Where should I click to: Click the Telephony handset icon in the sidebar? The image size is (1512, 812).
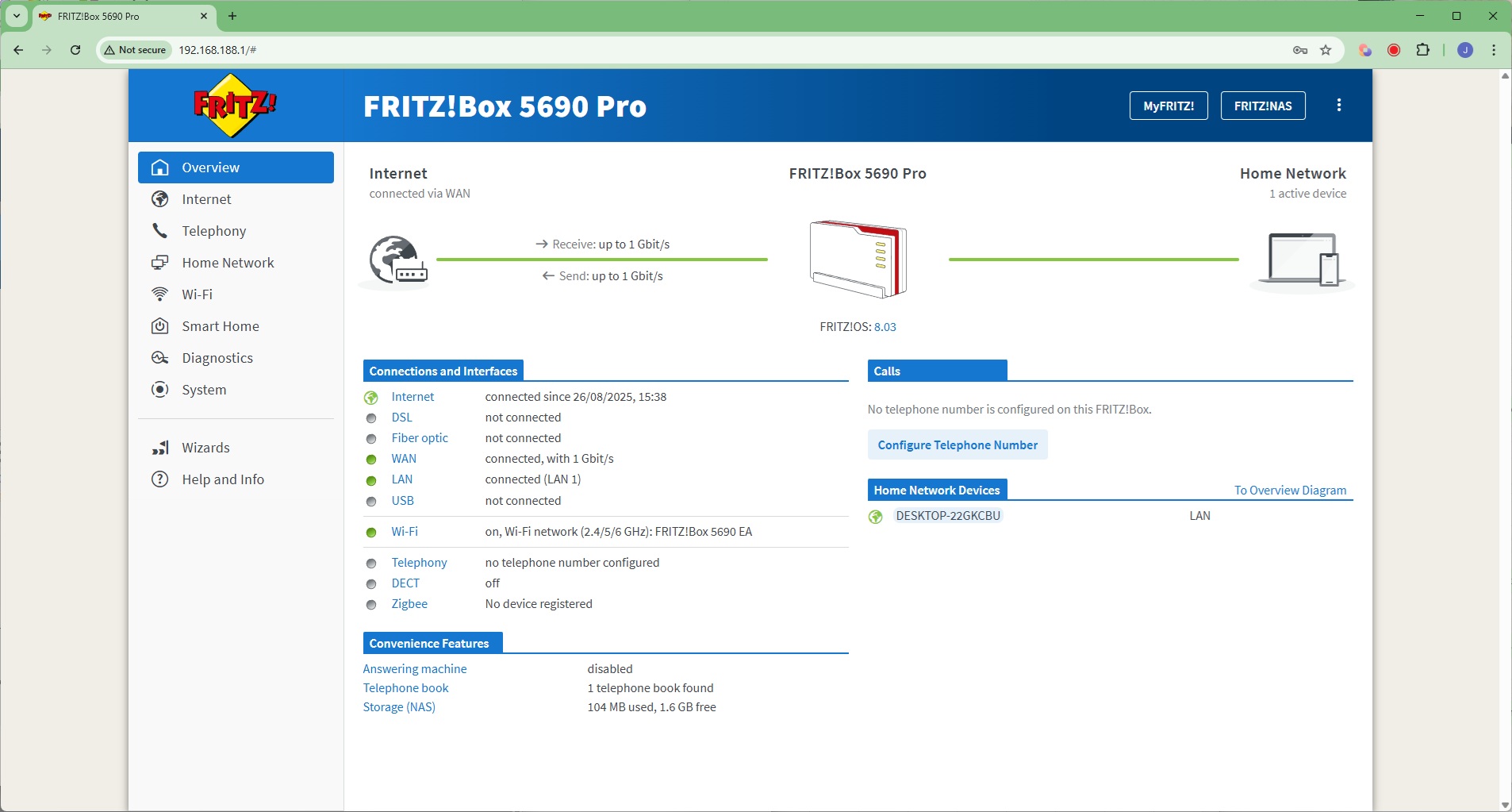pyautogui.click(x=160, y=231)
